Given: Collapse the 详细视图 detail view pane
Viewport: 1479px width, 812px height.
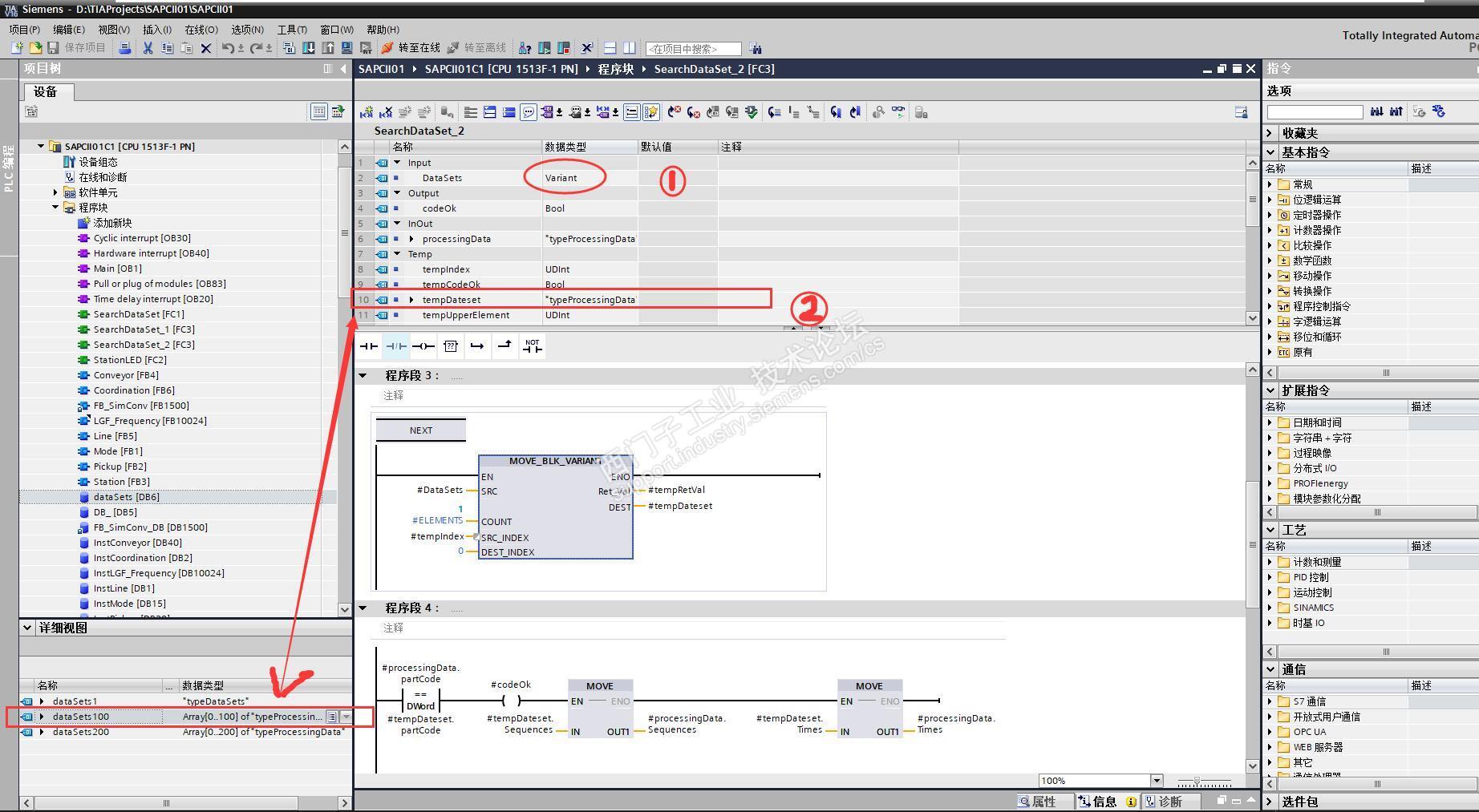Looking at the screenshot, I should (x=27, y=628).
